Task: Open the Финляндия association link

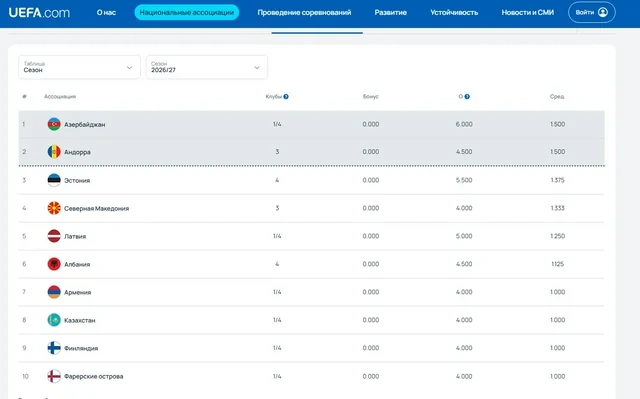Action: (81, 348)
